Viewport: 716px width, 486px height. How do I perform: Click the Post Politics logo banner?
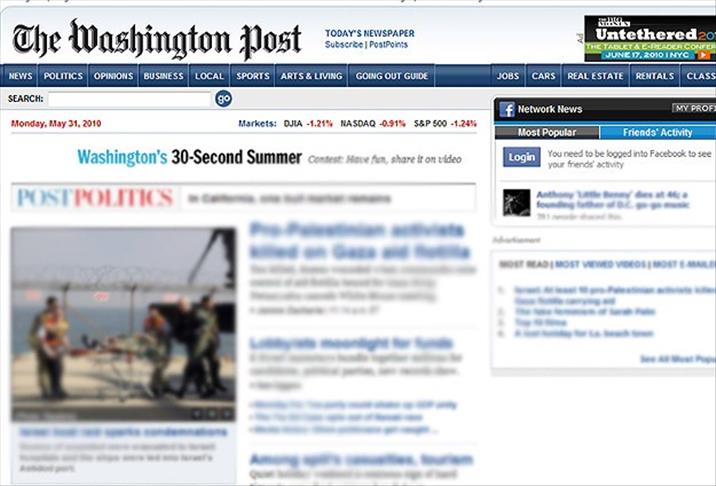tap(95, 198)
